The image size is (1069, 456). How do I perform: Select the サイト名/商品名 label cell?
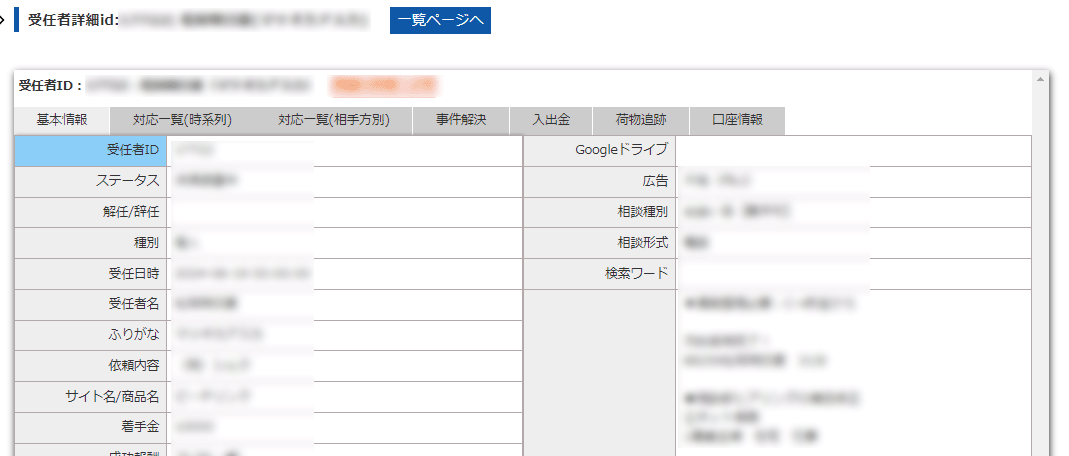pos(91,396)
